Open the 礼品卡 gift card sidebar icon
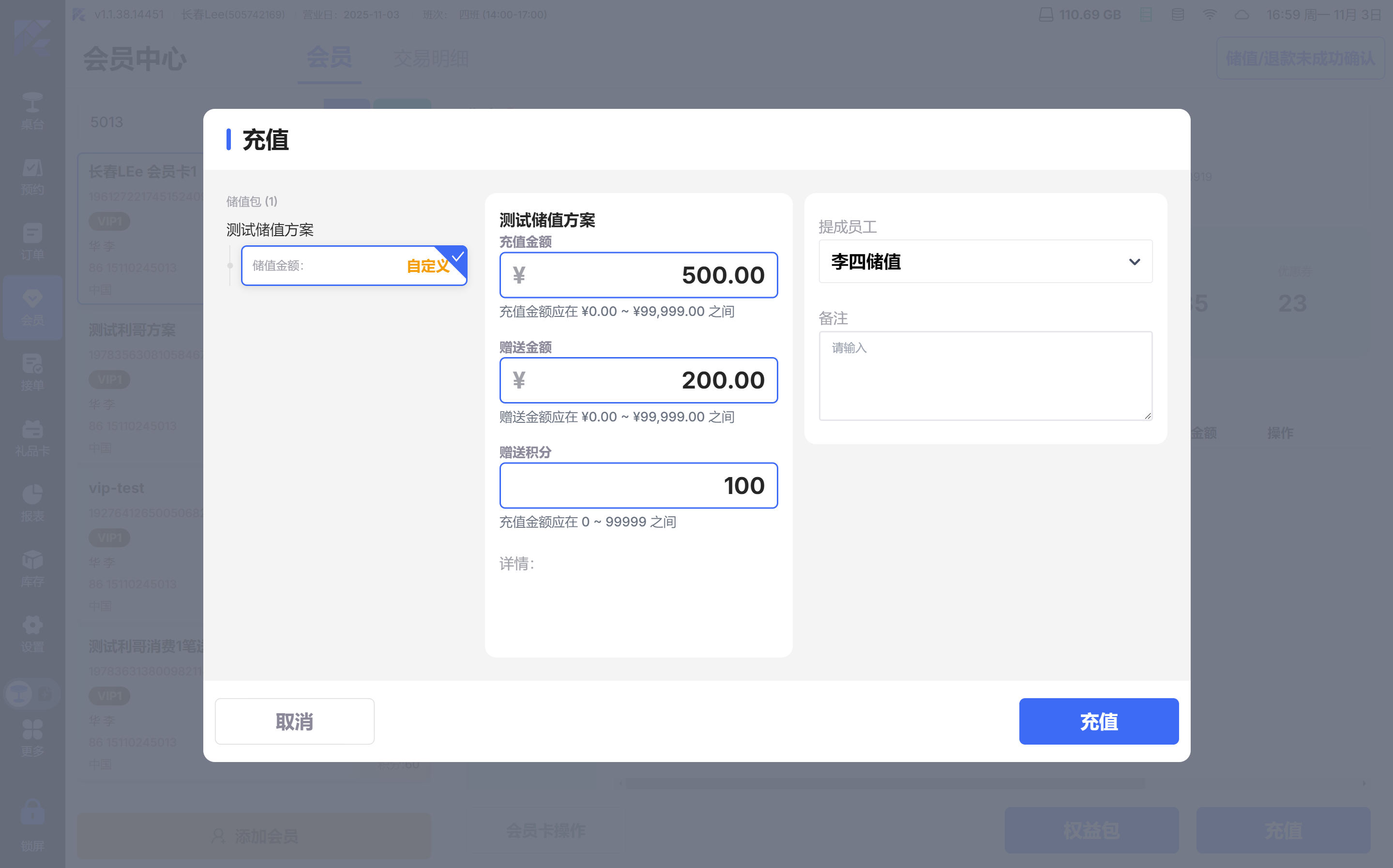This screenshot has height=868, width=1393. (x=32, y=437)
